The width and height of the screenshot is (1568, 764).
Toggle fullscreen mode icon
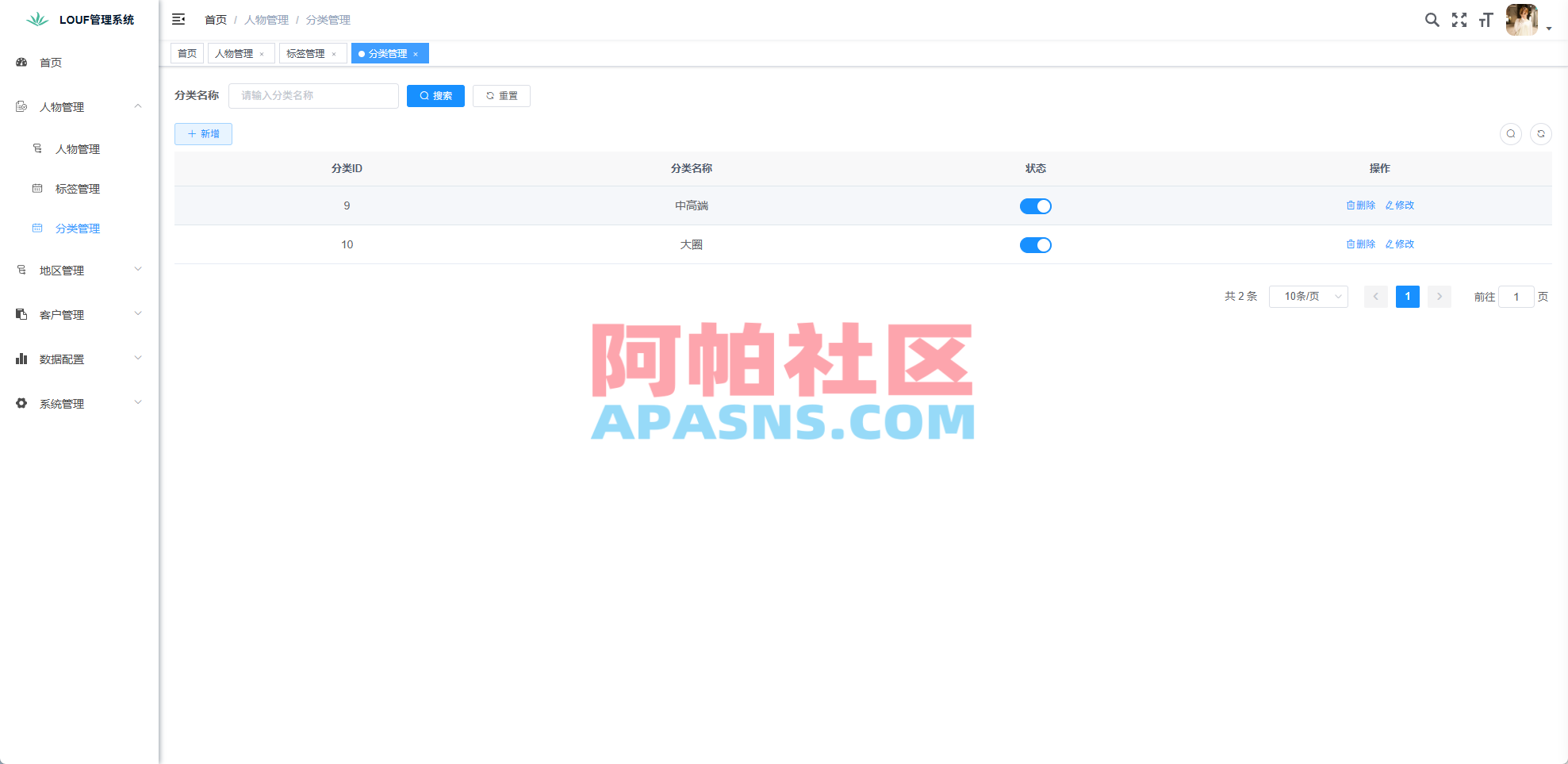point(1459,20)
